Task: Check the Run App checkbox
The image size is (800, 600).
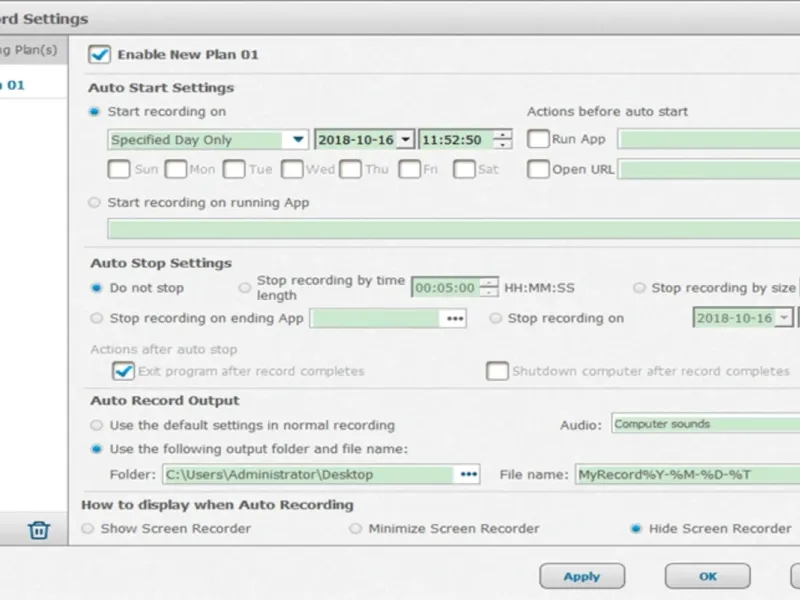Action: 538,140
